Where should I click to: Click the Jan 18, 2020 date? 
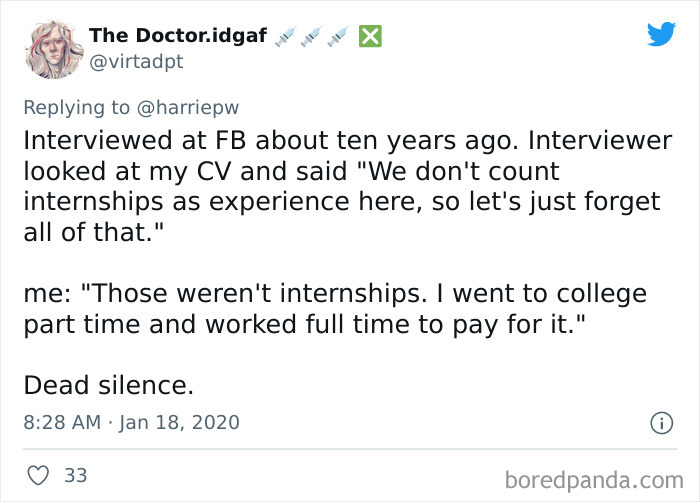coord(180,422)
